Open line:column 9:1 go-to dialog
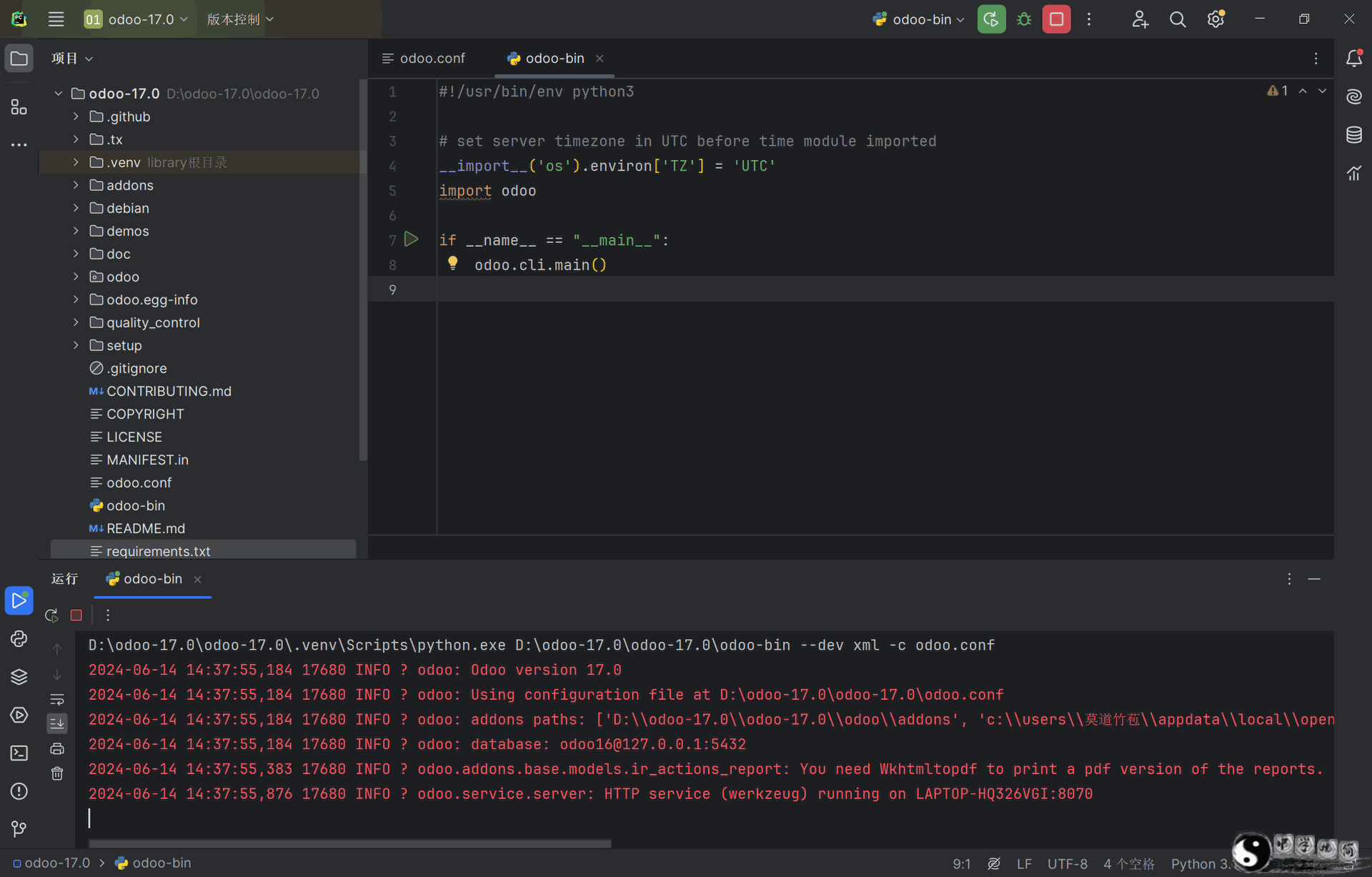The width and height of the screenshot is (1372, 877). [x=961, y=863]
